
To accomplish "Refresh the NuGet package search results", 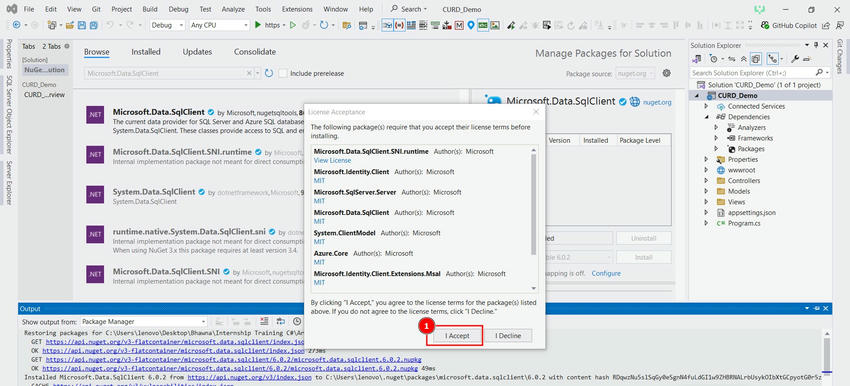I will pyautogui.click(x=269, y=73).
